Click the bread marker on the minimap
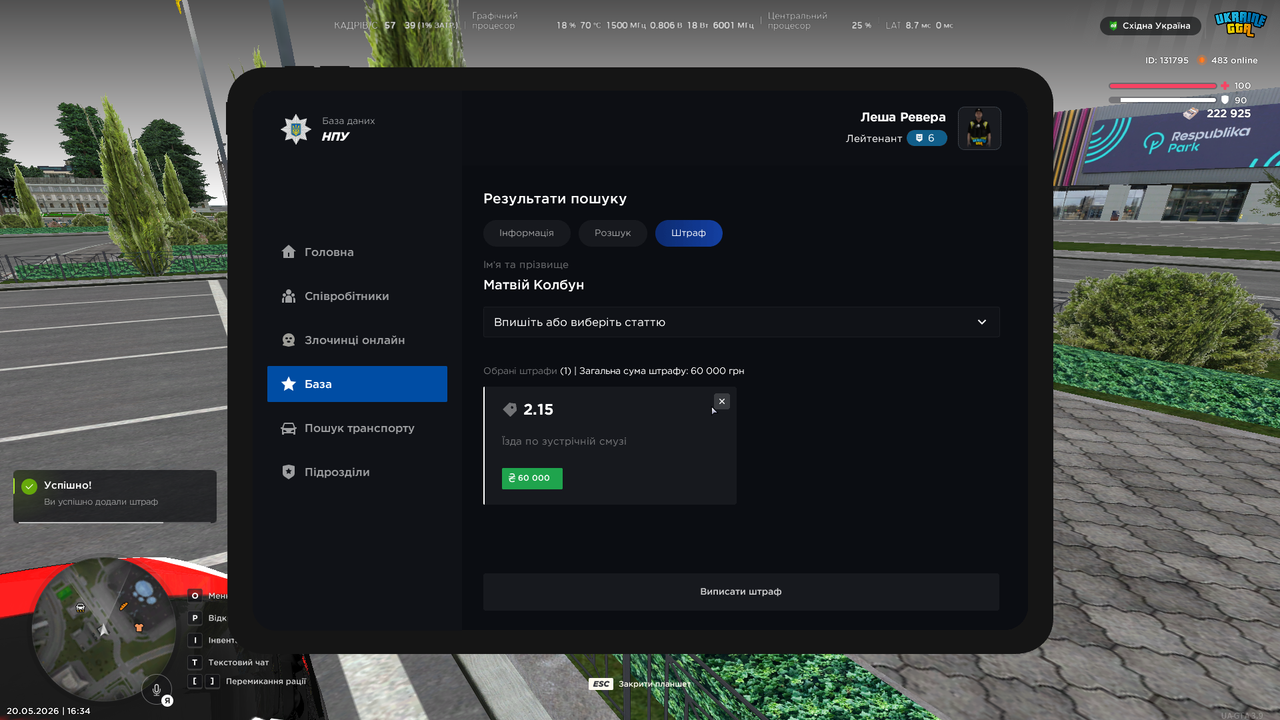The width and height of the screenshot is (1280, 720). pyautogui.click(x=124, y=606)
